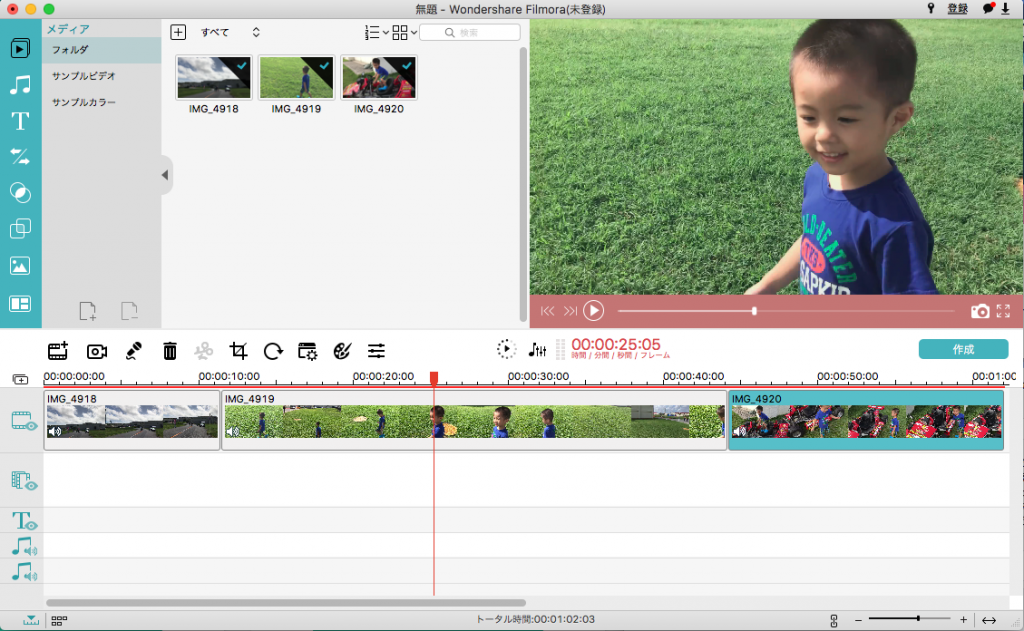Viewport: 1024px width, 631px height.
Task: Open the Text/Titles panel
Action: pos(20,121)
